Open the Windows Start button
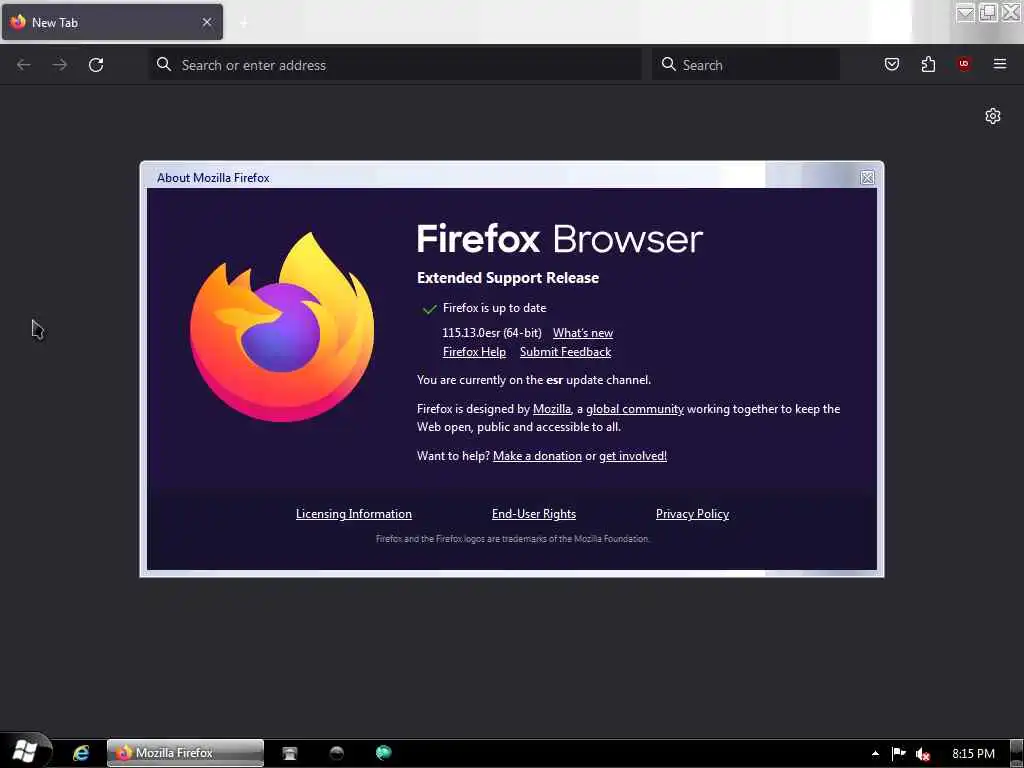 [x=25, y=752]
